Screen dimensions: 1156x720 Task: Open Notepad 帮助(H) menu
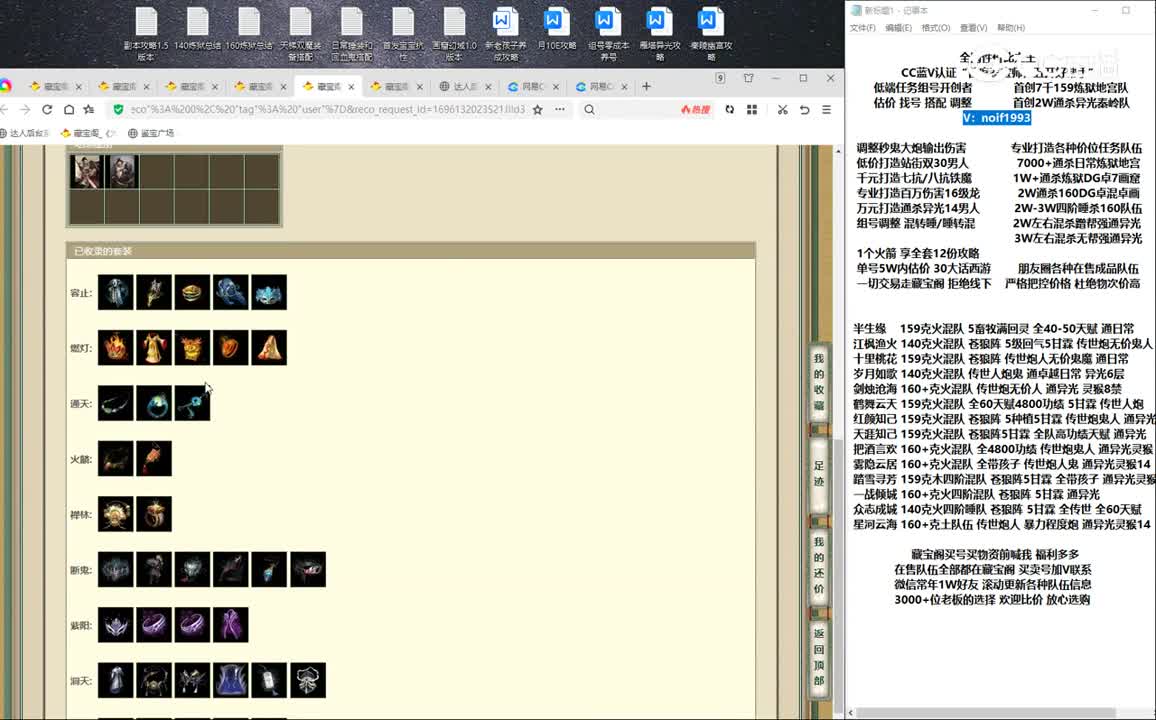1011,28
